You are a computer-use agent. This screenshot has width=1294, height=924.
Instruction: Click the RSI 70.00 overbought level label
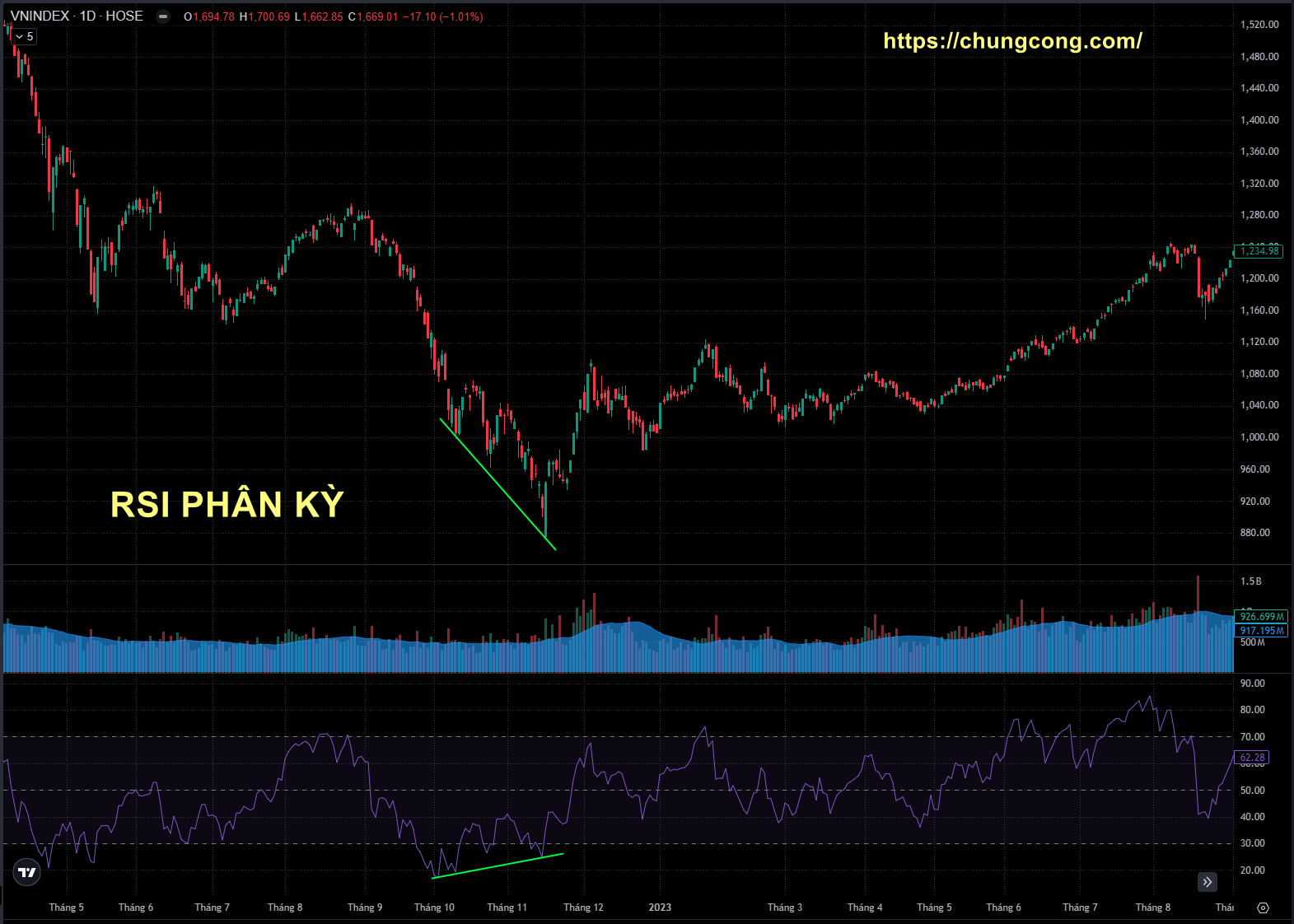1252,737
